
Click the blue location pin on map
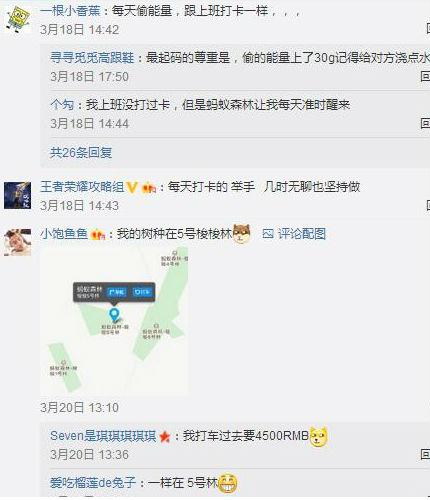coord(114,314)
